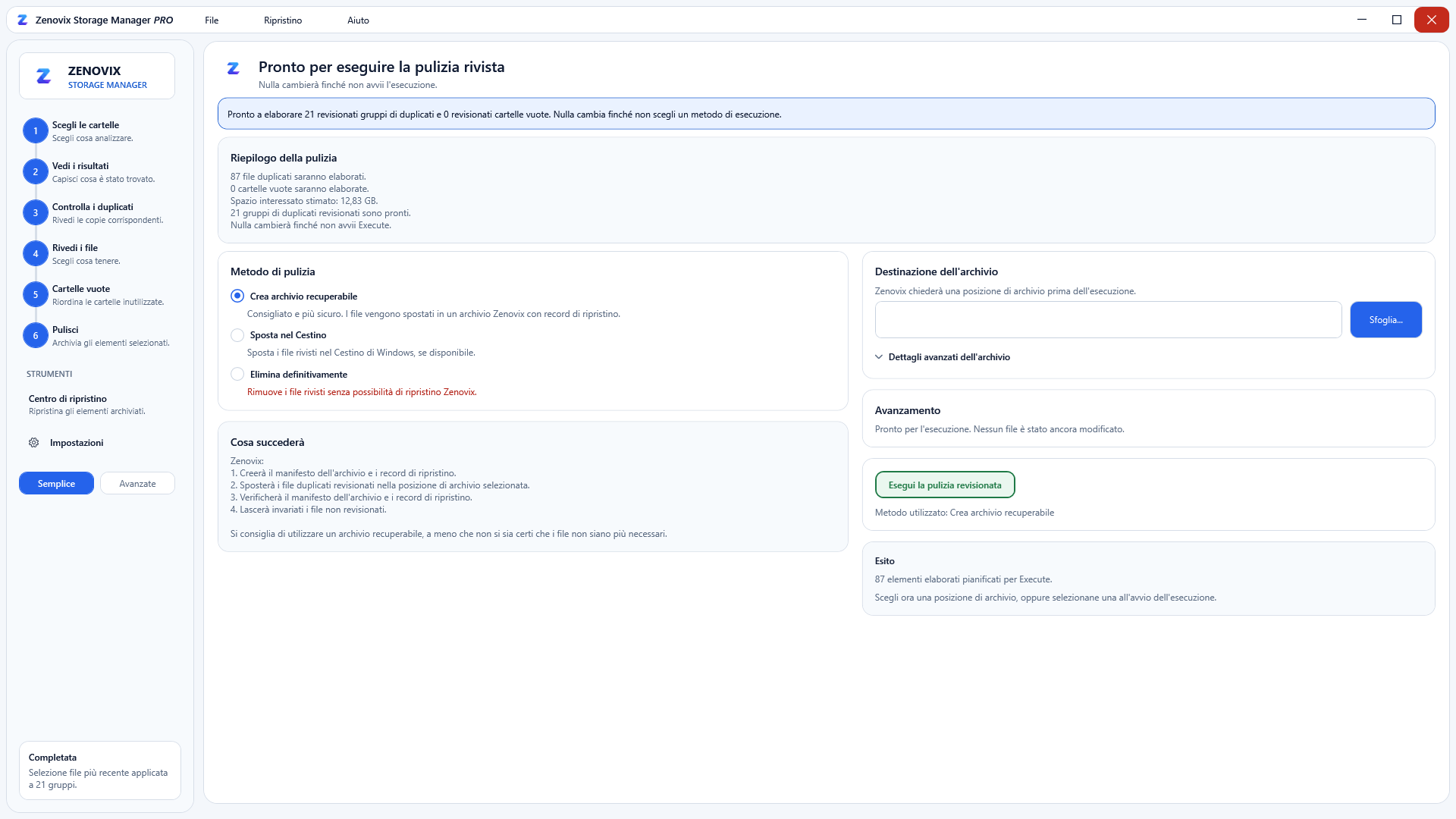Click the step 6 Pulisci icon
1456x819 pixels.
[36, 336]
